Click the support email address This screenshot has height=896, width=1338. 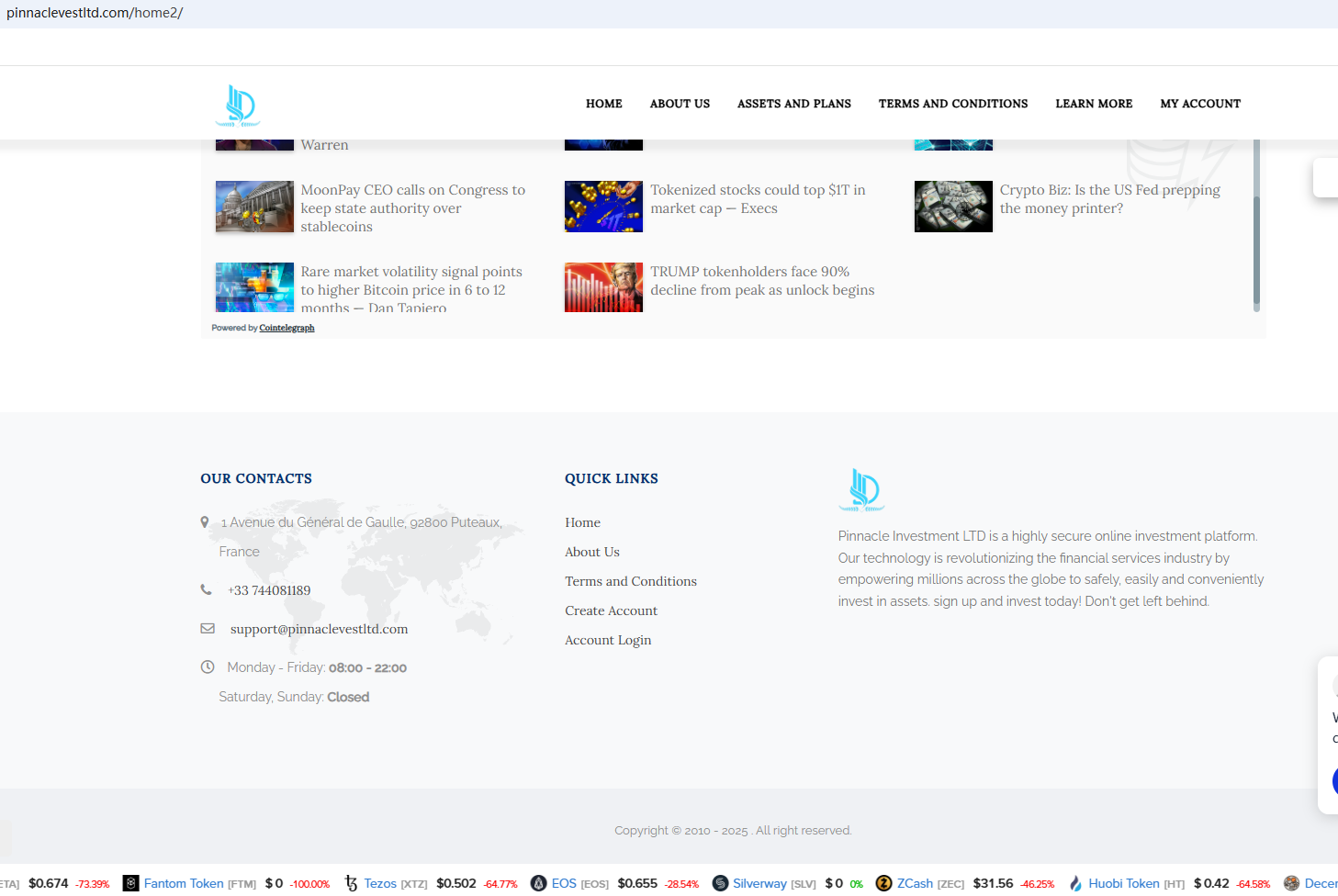[319, 629]
